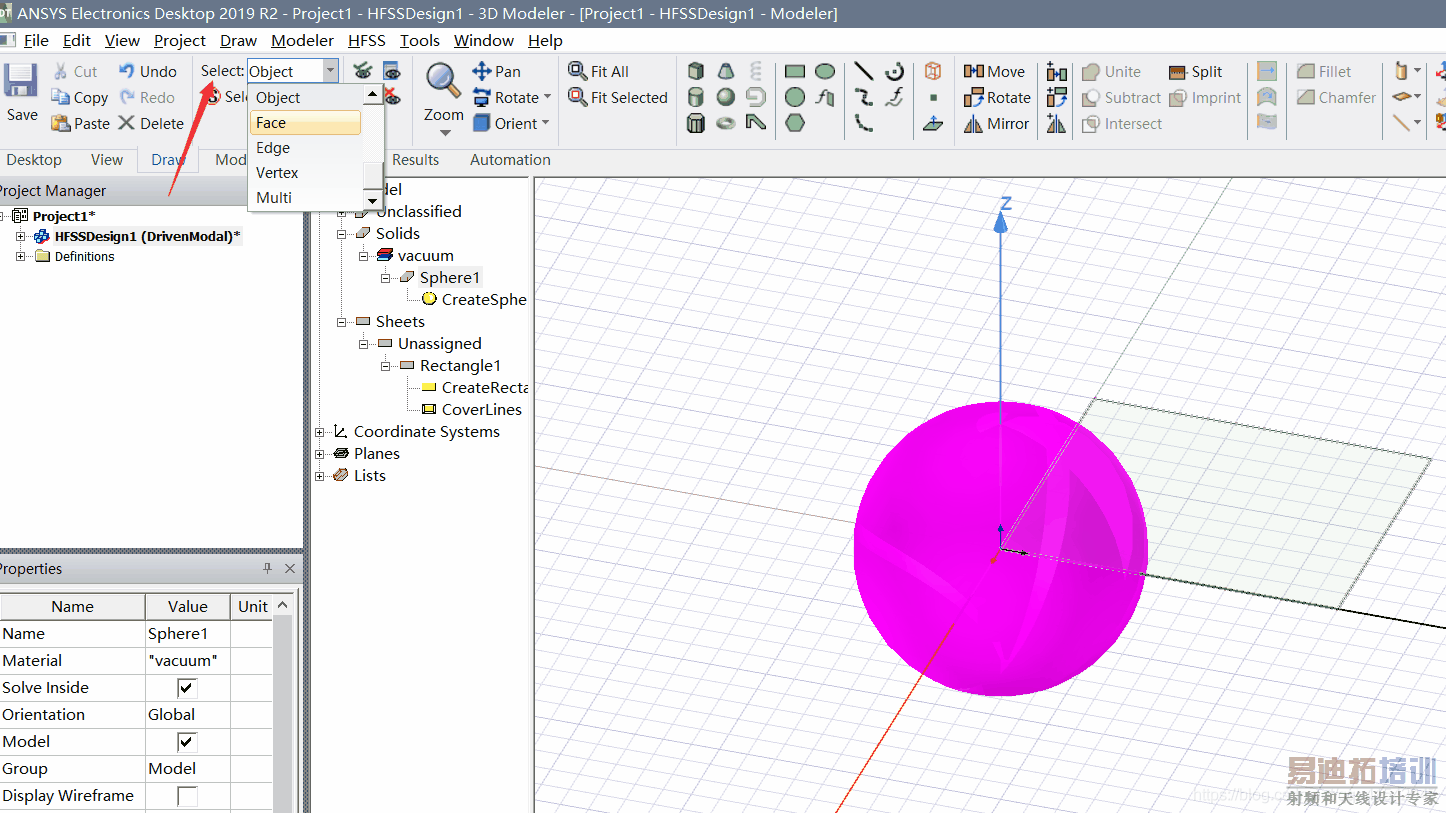Image resolution: width=1446 pixels, height=813 pixels.
Task: Toggle the Solve Inside checkbox
Action: [187, 688]
